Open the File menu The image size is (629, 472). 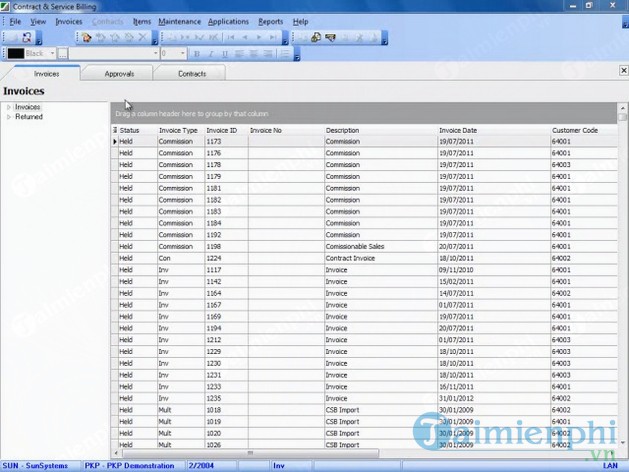click(15, 22)
